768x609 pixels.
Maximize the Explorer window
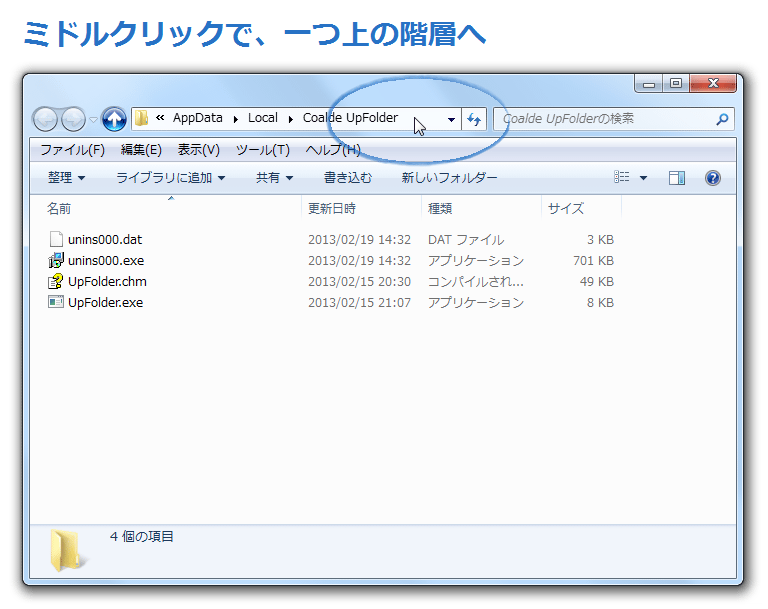point(676,84)
